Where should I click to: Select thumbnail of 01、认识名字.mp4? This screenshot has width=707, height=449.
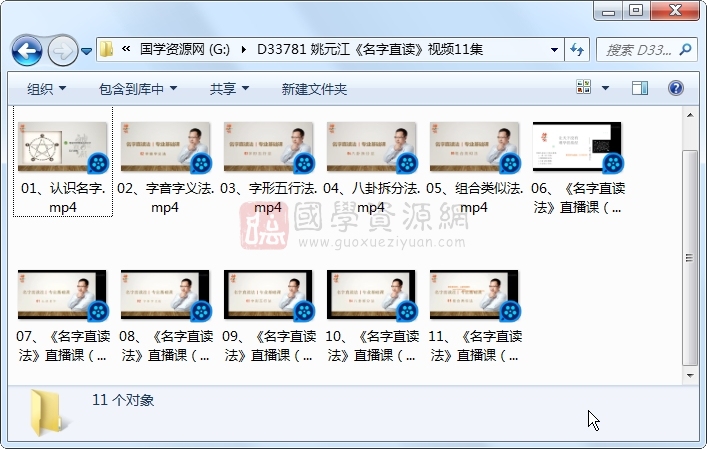tap(63, 147)
